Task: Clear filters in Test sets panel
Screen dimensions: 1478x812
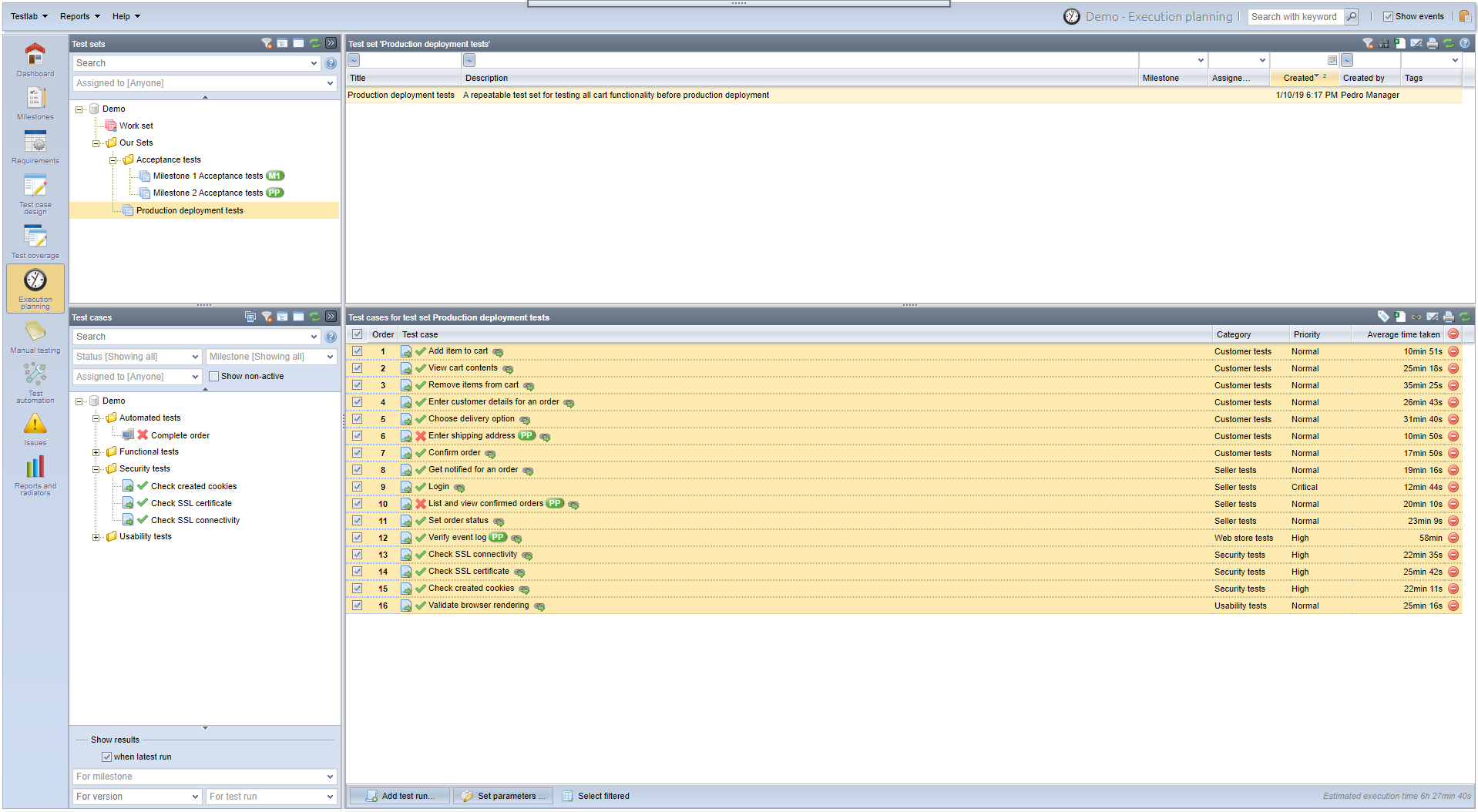Action: point(267,43)
